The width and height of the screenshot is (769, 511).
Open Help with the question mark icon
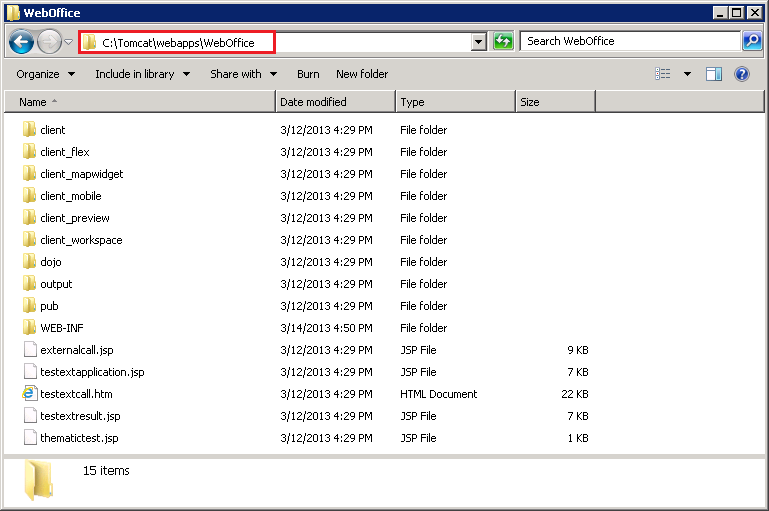[742, 74]
